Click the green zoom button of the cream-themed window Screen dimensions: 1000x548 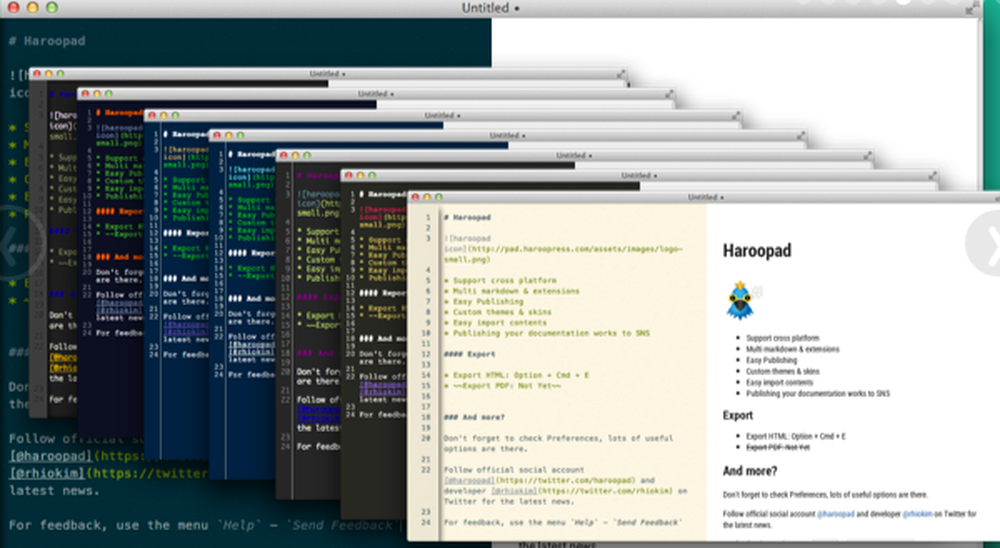pyautogui.click(x=438, y=197)
